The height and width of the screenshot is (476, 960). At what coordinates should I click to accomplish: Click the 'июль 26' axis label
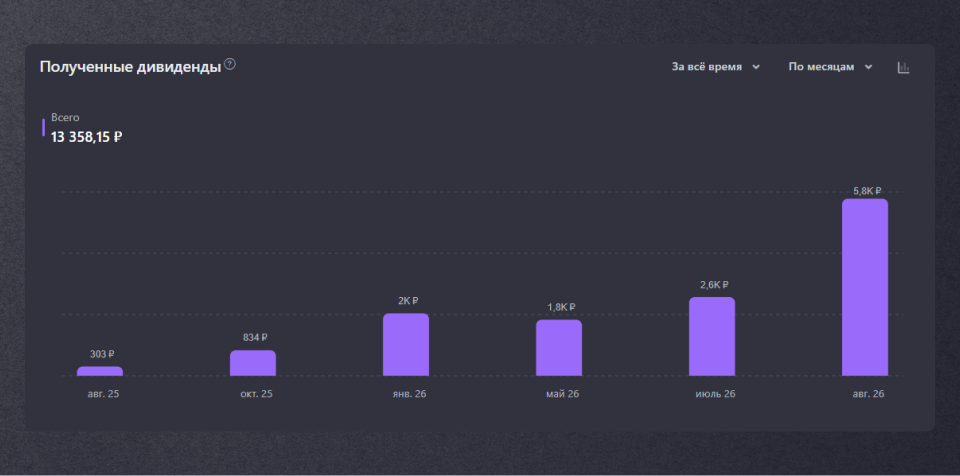click(x=716, y=394)
